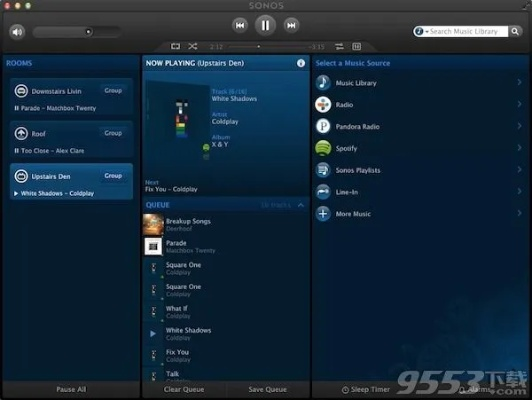The image size is (532, 400).
Task: Click Save Queue button
Action: click(x=268, y=389)
